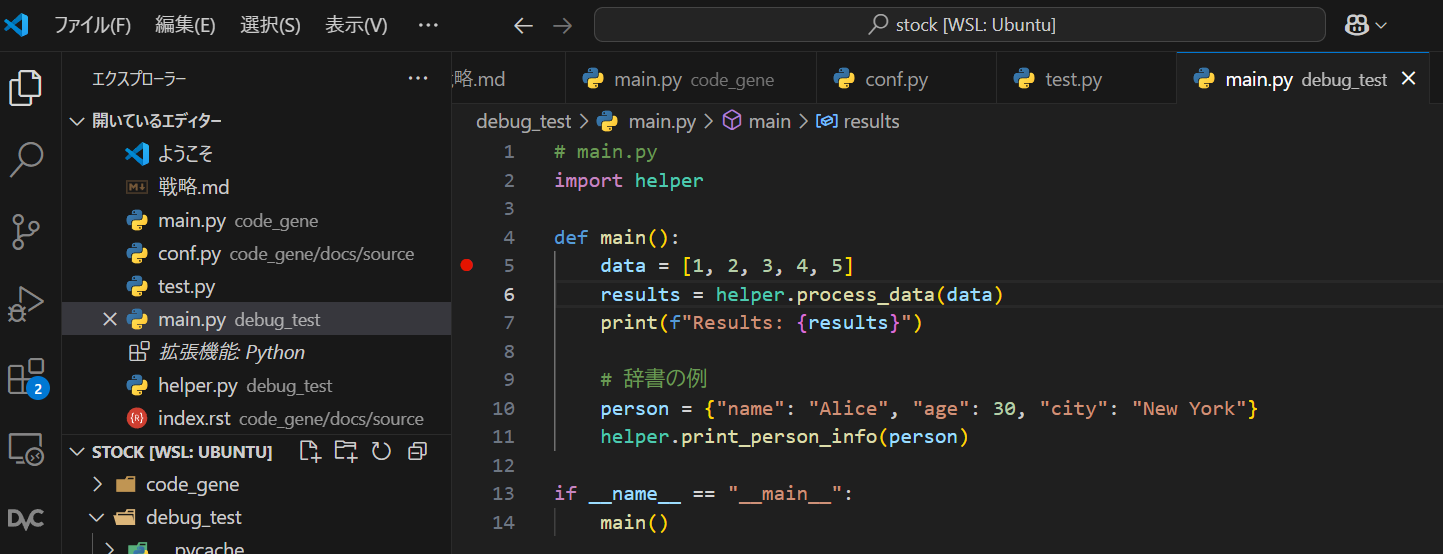The height and width of the screenshot is (554, 1443).
Task: Open 戦略.md in open editors
Action: (256, 187)
